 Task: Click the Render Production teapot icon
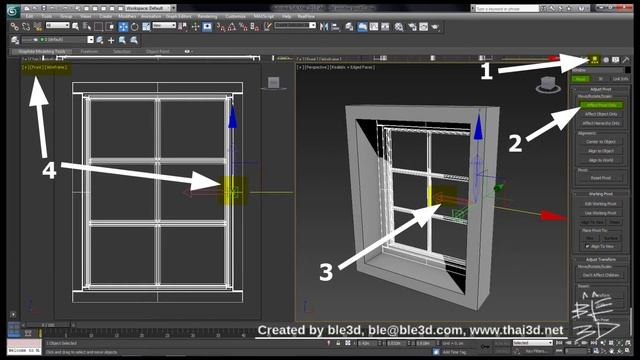click(435, 27)
